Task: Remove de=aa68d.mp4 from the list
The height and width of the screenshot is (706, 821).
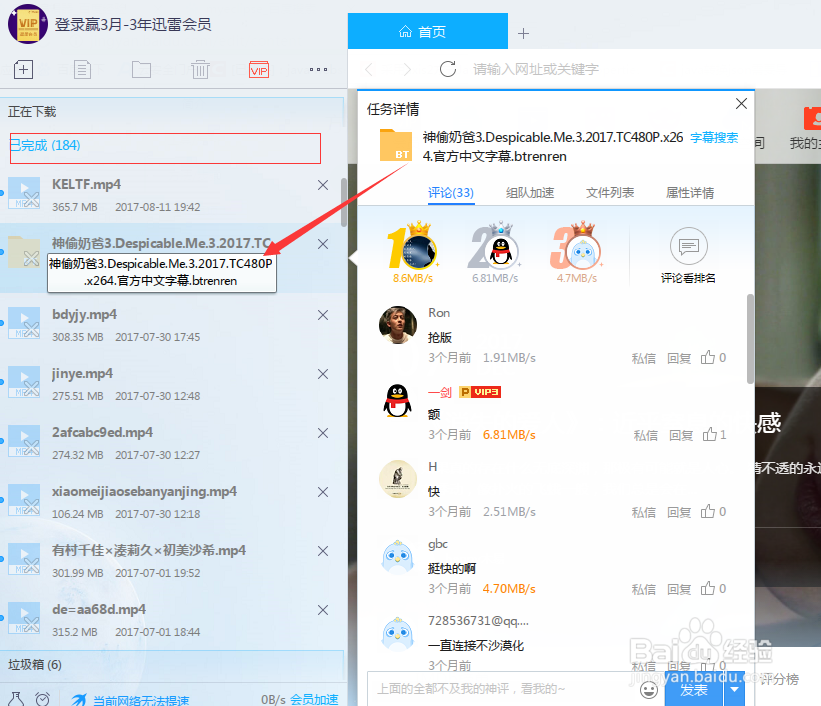Action: click(323, 610)
